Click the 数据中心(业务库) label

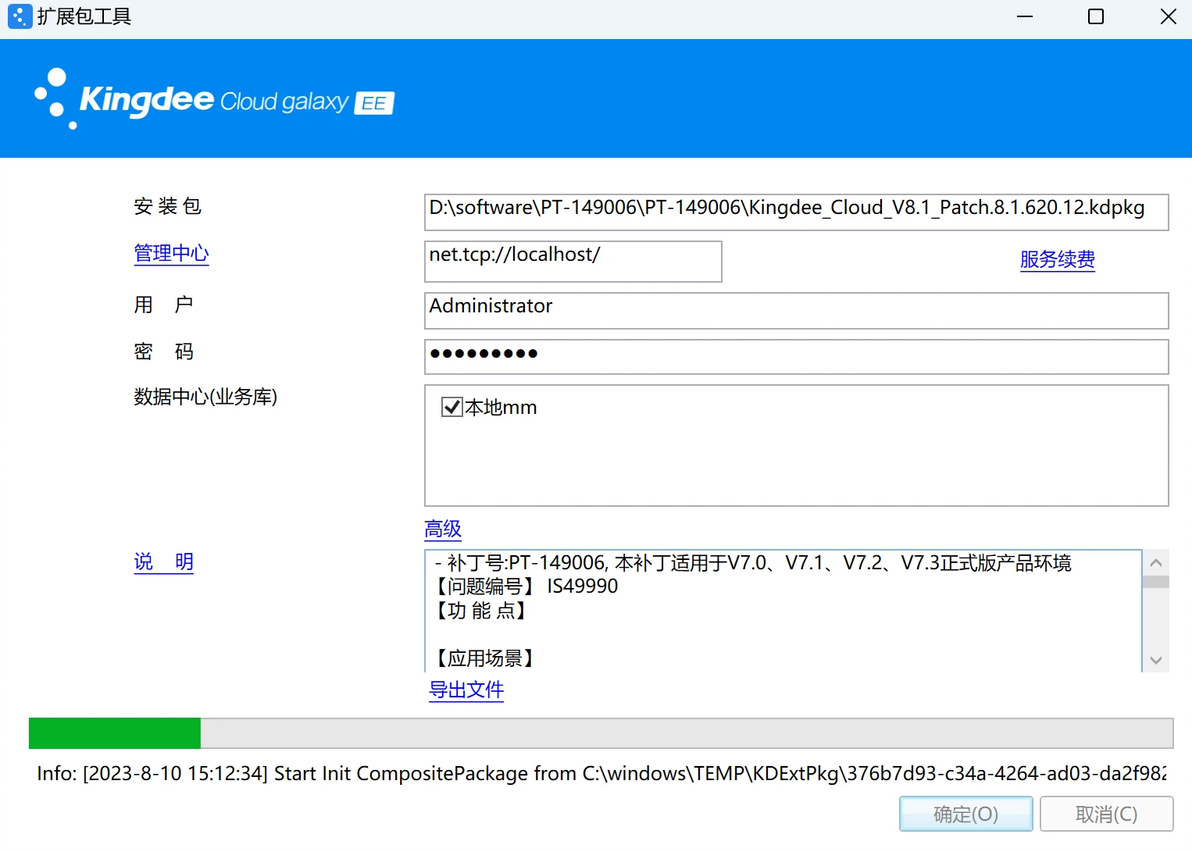pos(205,396)
